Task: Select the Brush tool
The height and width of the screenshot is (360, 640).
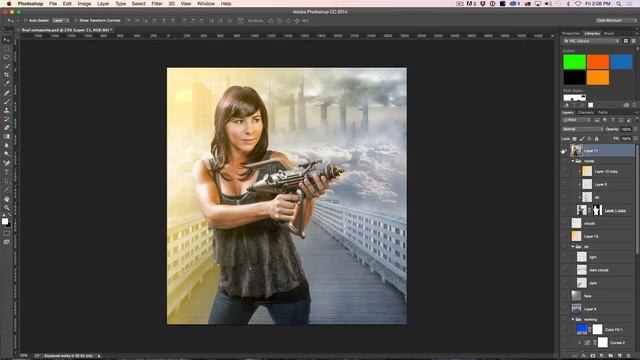Action: (x=7, y=101)
